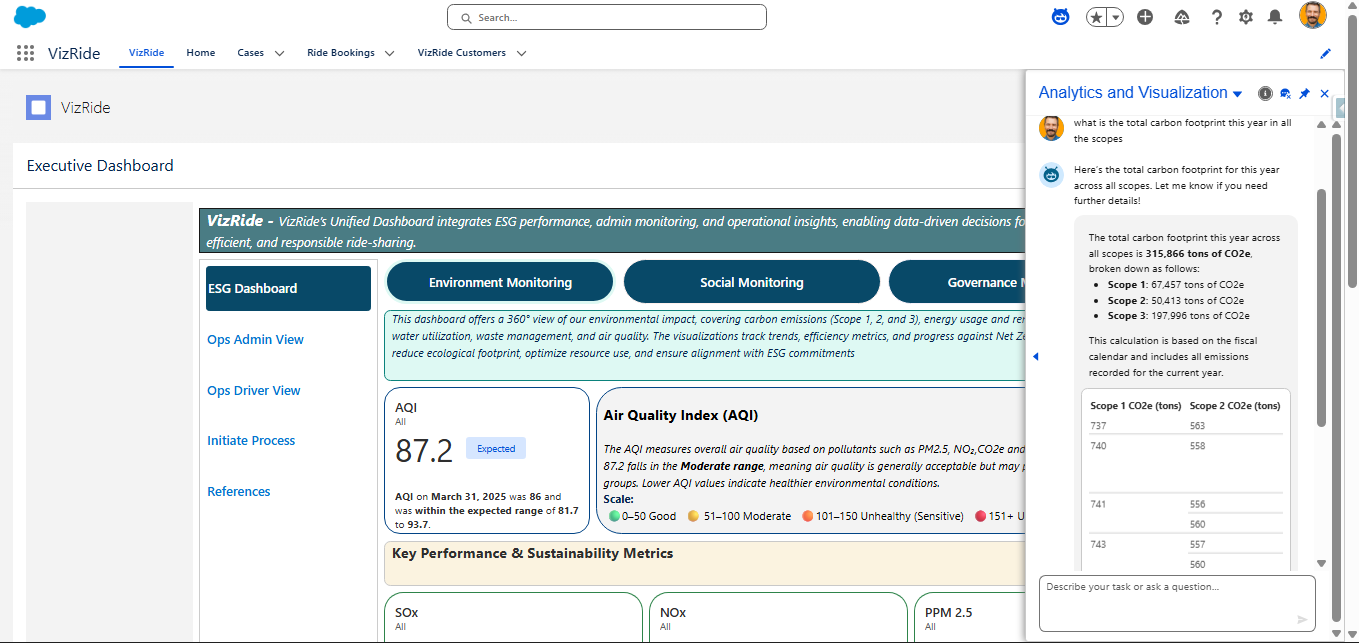The height and width of the screenshot is (643, 1359).
Task: Click the send message arrow icon
Action: click(x=1302, y=619)
